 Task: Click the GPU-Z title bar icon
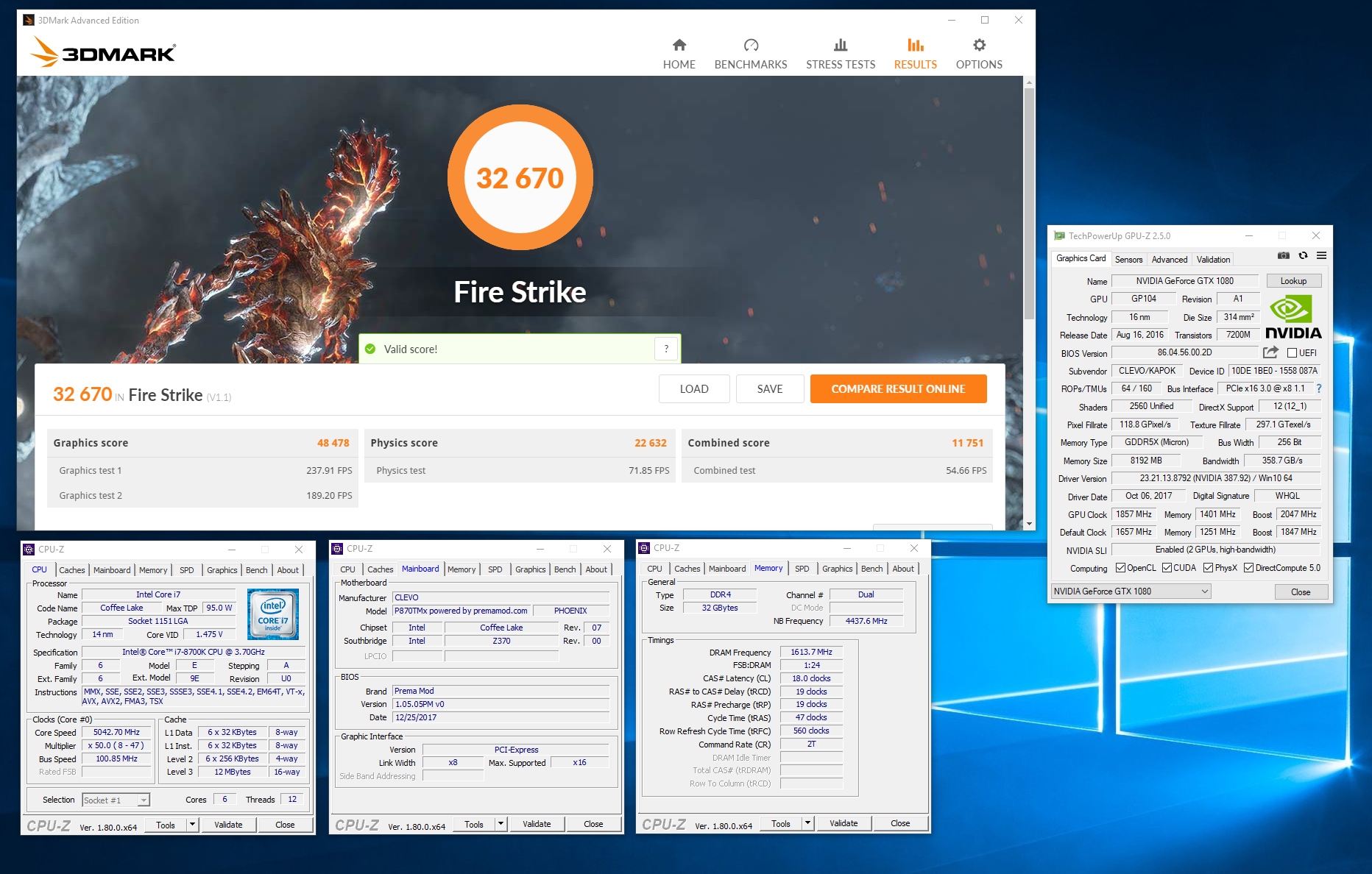coord(1059,236)
